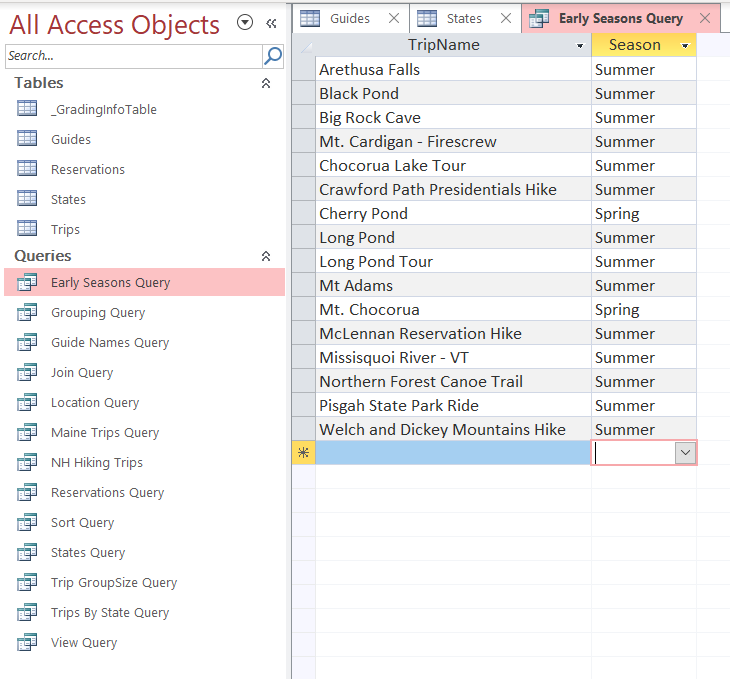Select the new record row selector with asterisk
This screenshot has width=730, height=679.
[304, 453]
